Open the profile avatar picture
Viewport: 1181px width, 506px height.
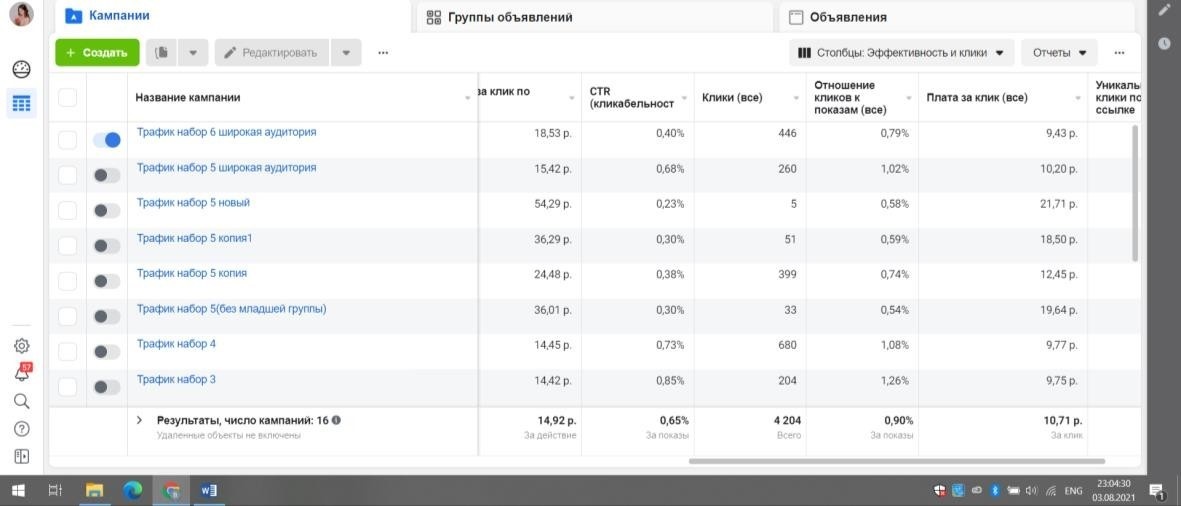click(x=21, y=14)
